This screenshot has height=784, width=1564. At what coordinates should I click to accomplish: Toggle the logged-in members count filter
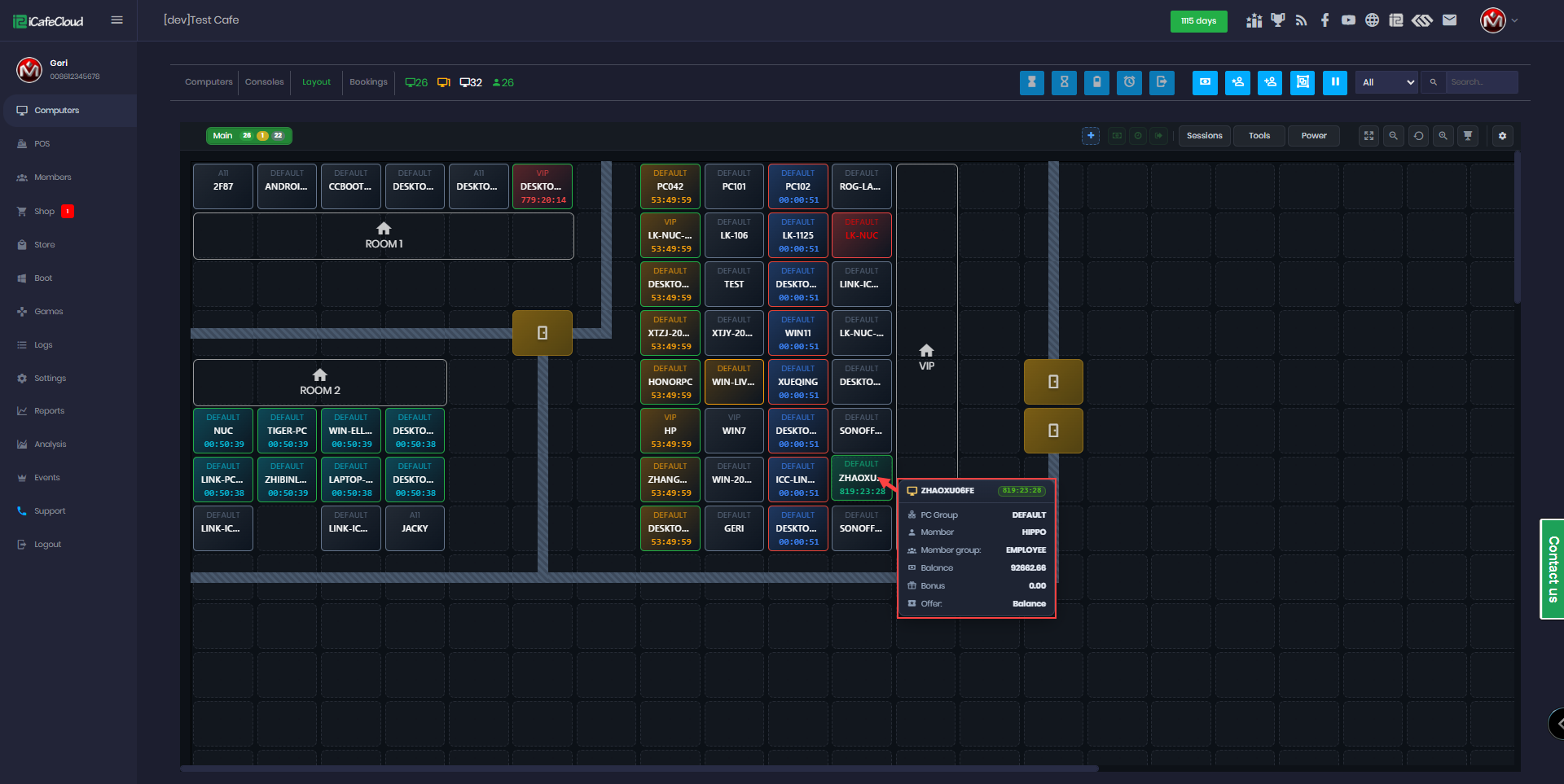pos(503,82)
